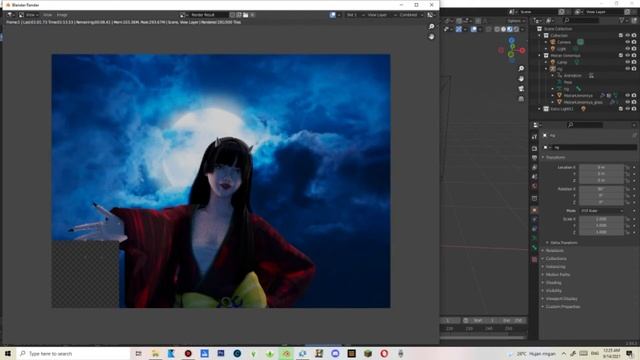Select material preview shading mode
Viewport: 640px width, 360px height.
[x=510, y=29]
